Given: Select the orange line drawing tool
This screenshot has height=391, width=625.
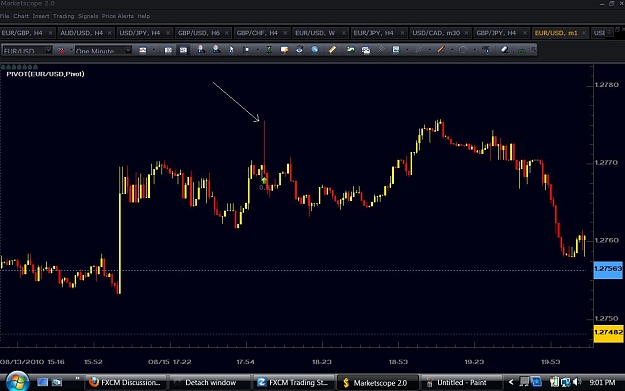Looking at the screenshot, I should (x=441, y=49).
